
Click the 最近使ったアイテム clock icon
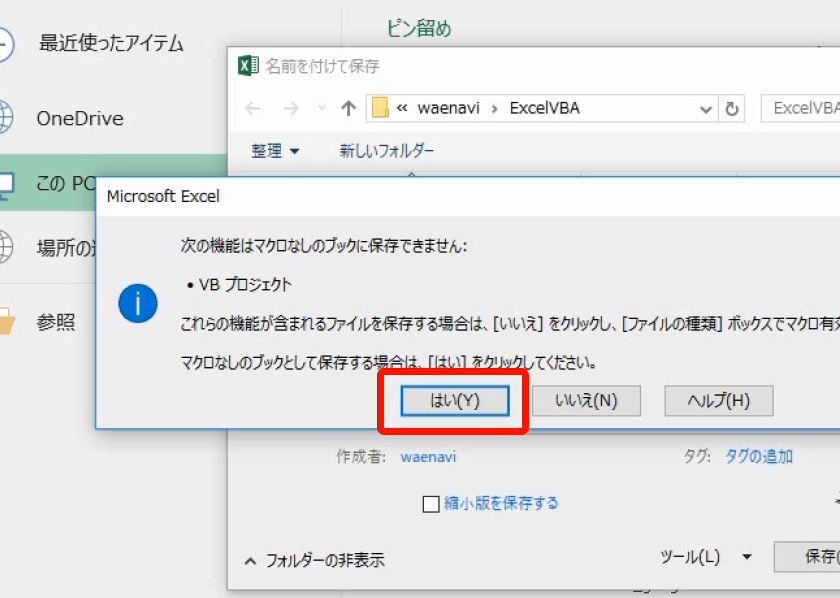[6, 43]
